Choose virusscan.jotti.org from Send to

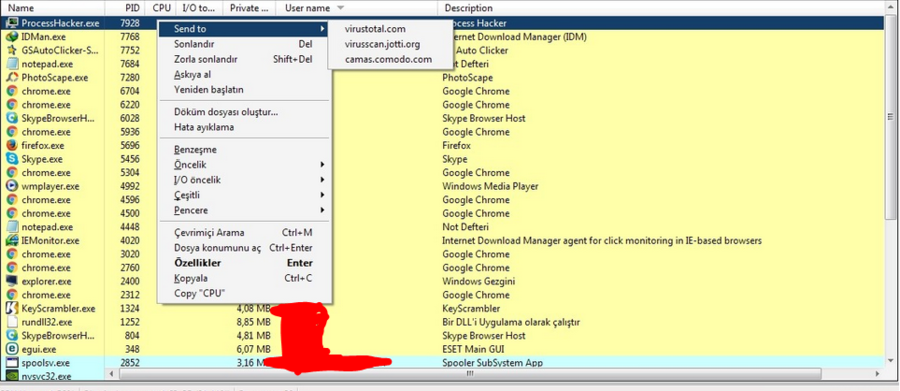tap(382, 44)
